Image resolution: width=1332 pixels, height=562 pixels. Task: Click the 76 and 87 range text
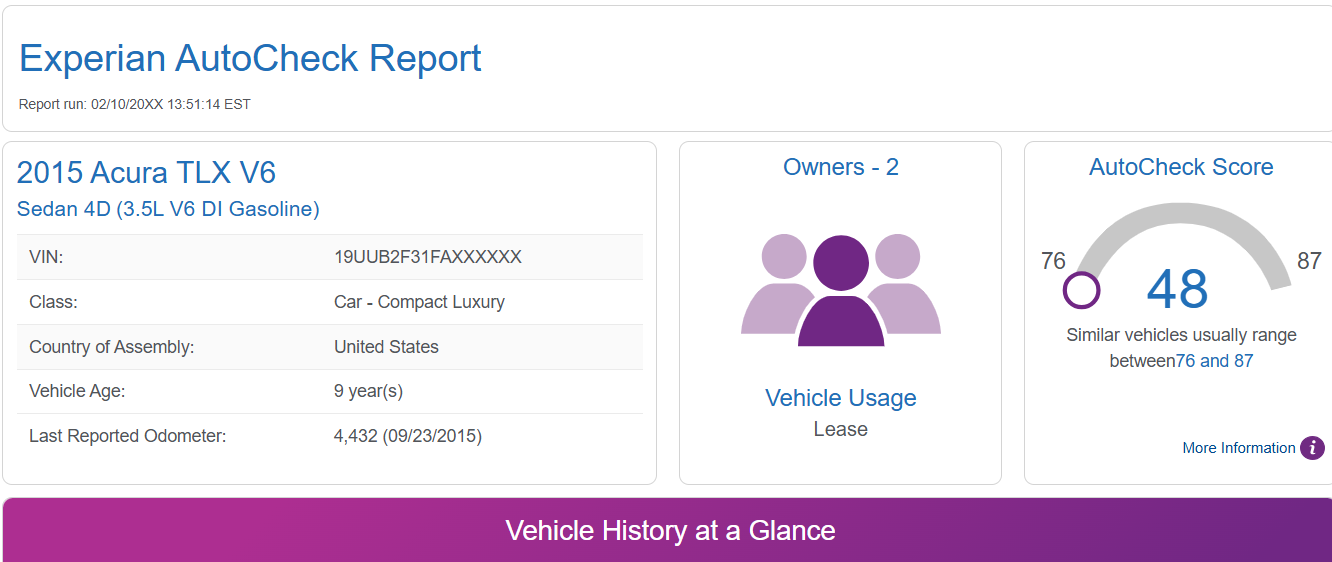[1214, 361]
